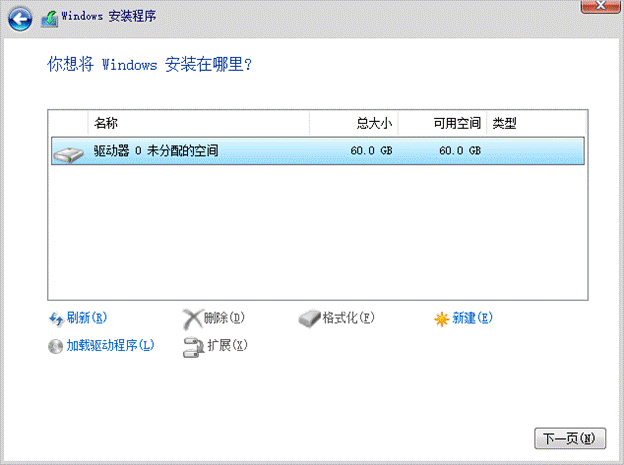624x465 pixels.
Task: Click the 可用空间 column header
Action: tap(442, 123)
